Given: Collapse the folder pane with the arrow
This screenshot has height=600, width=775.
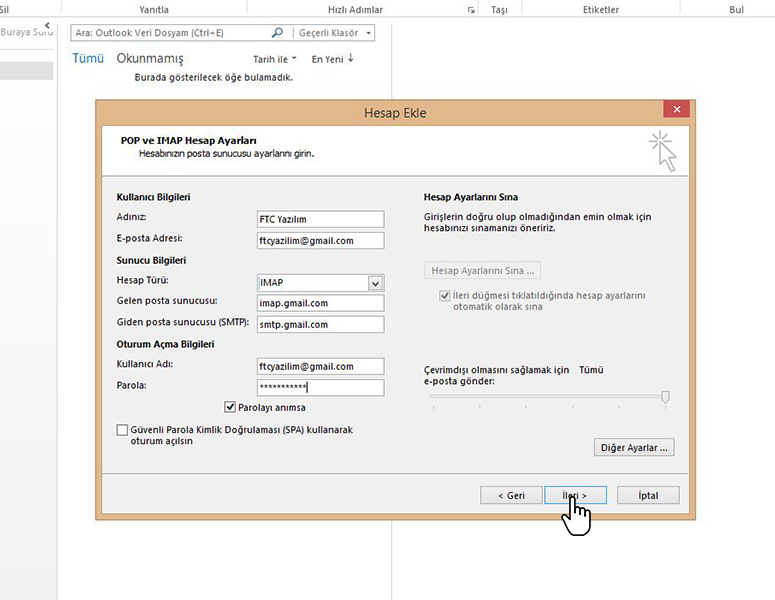Looking at the screenshot, I should point(47,25).
